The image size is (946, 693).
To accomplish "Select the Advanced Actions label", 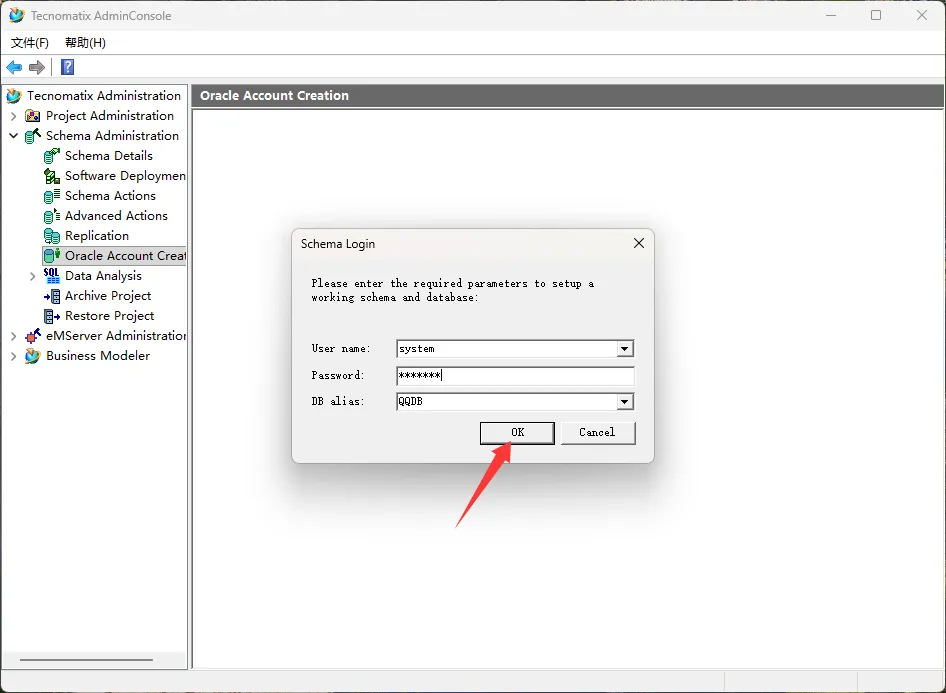I will tap(116, 215).
